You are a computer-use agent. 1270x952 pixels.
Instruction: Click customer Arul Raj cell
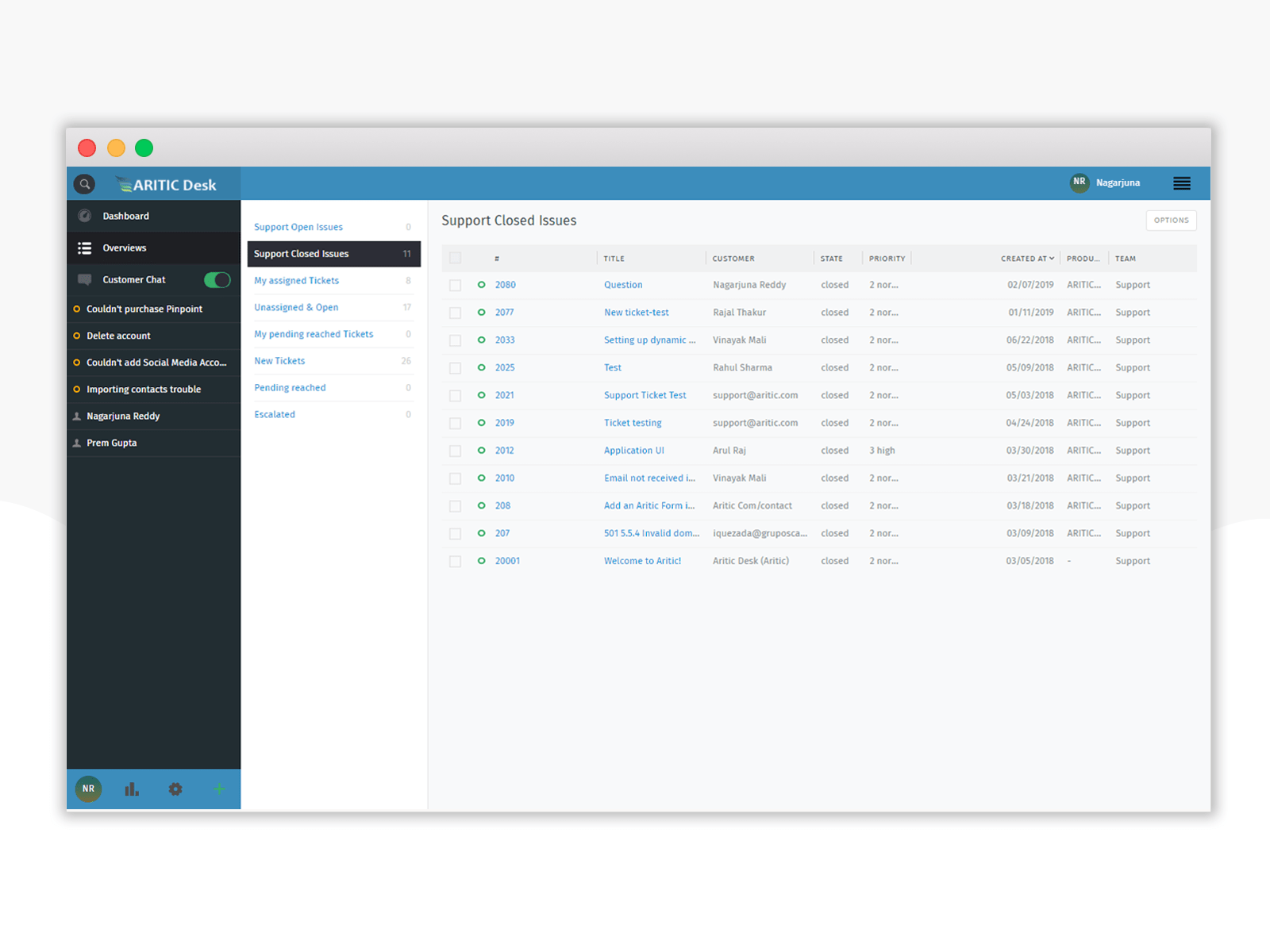click(729, 451)
